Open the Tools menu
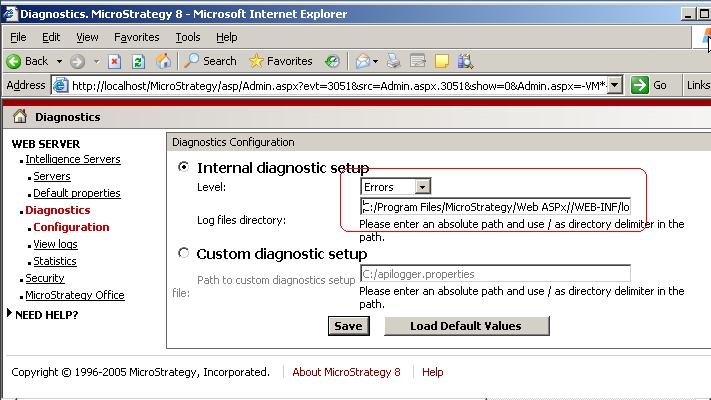 coord(188,37)
